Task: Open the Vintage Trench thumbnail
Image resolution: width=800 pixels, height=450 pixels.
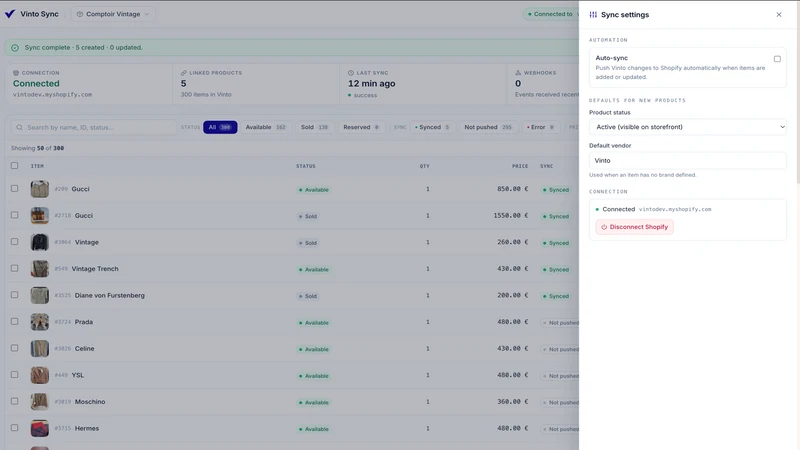Action: pos(39,268)
